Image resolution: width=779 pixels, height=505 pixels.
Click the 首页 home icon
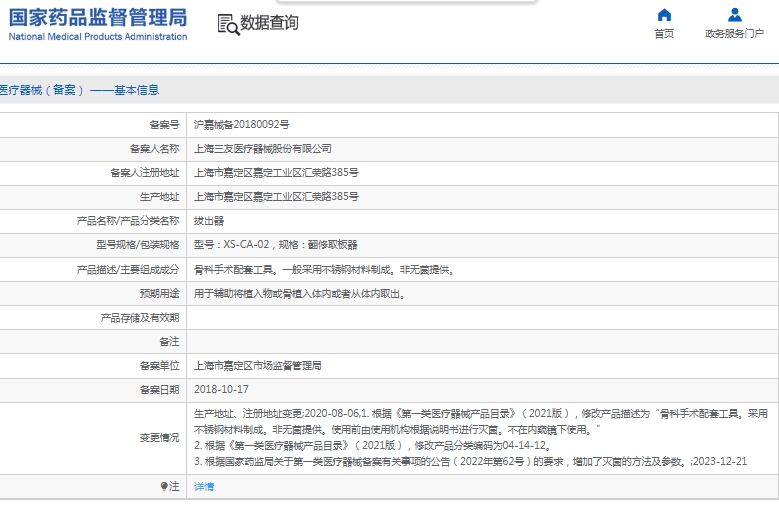pos(664,15)
